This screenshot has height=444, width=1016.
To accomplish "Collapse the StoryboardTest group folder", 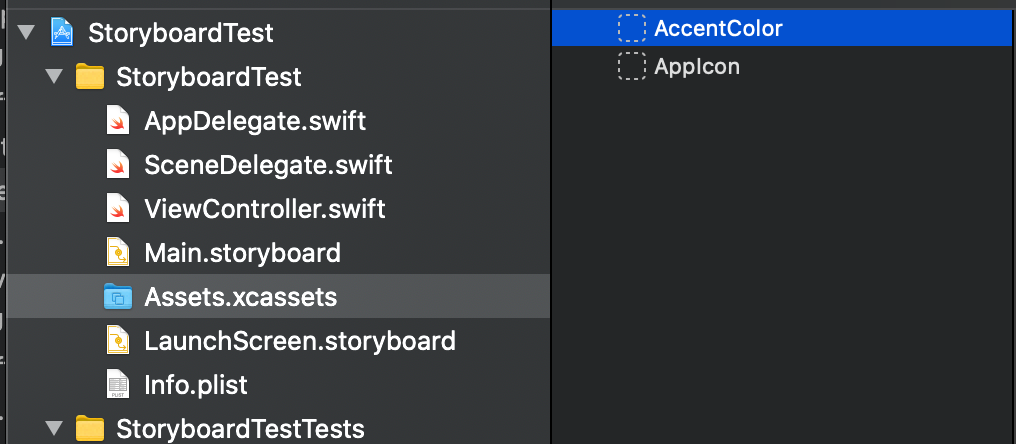I will tap(53, 77).
